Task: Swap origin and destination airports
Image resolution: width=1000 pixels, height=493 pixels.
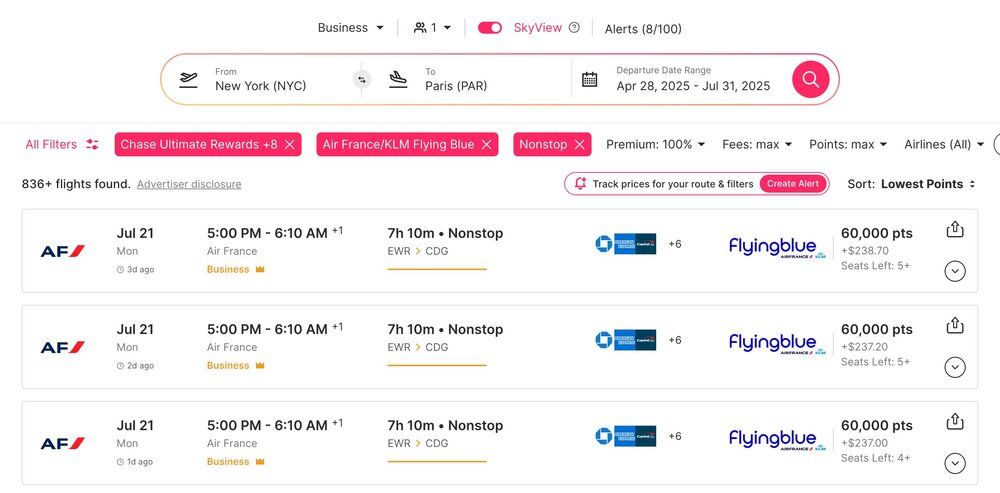Action: pos(362,79)
